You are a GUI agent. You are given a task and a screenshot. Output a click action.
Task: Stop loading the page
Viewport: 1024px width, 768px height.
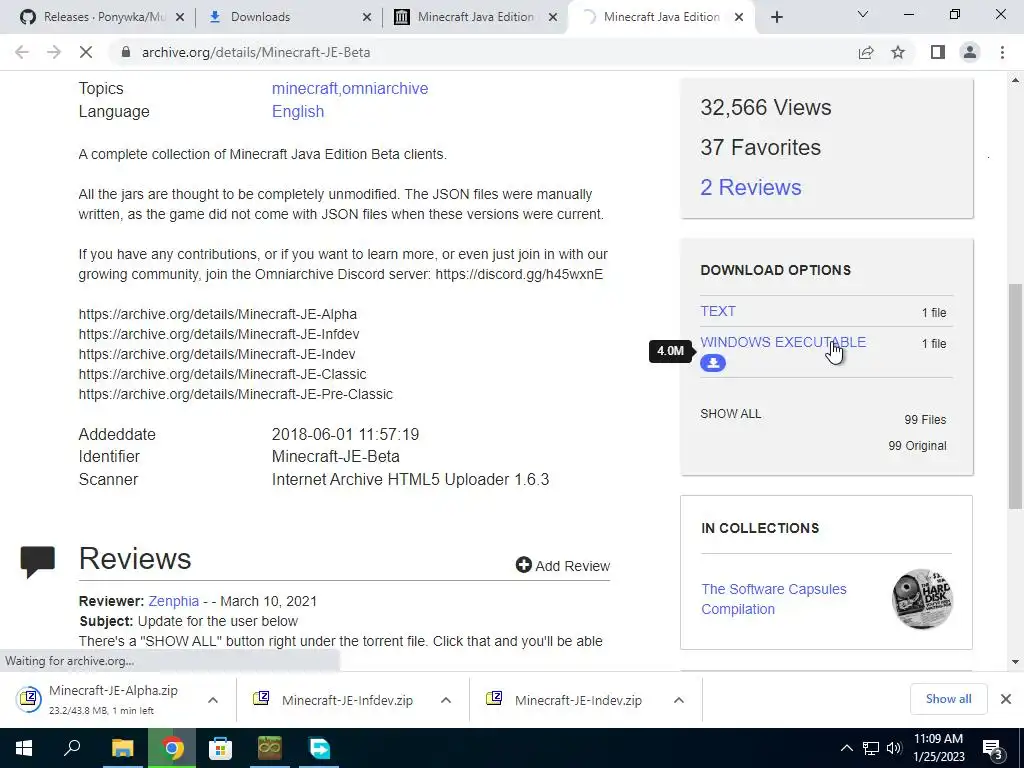pos(86,52)
